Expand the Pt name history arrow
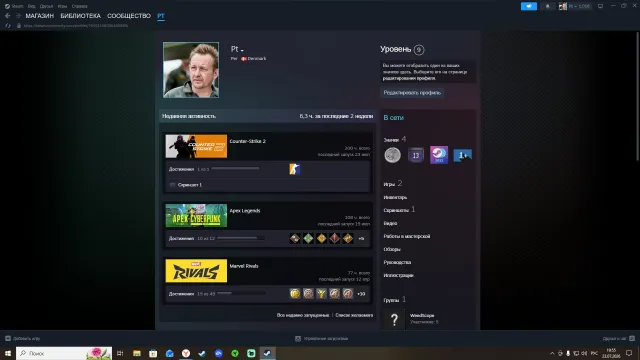The height and width of the screenshot is (360, 640). (242, 50)
